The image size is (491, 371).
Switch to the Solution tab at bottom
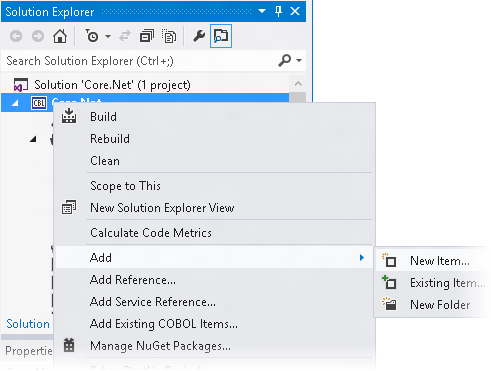click(x=28, y=324)
